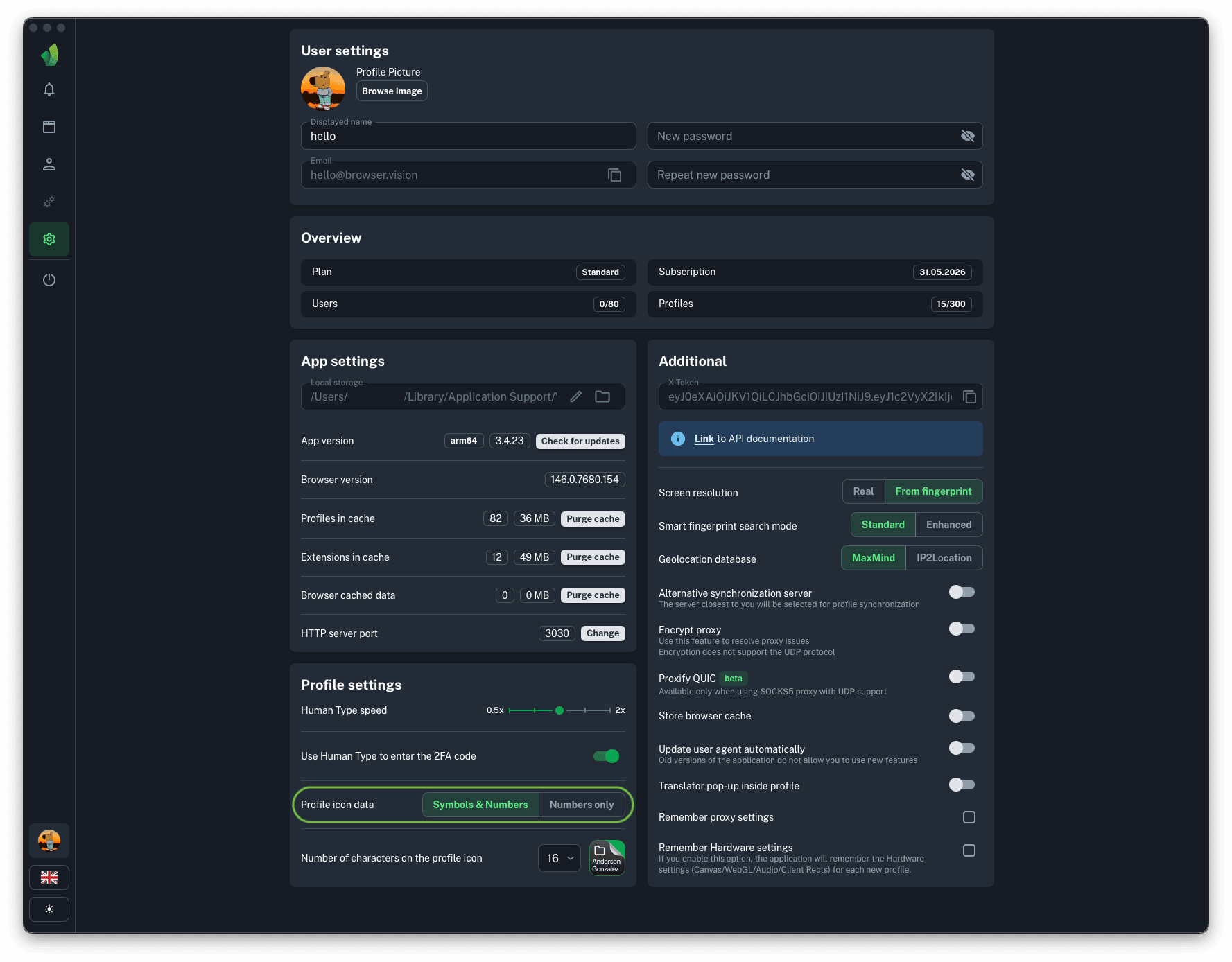
Task: Expand the profile icon characters dropdown
Action: click(x=559, y=858)
